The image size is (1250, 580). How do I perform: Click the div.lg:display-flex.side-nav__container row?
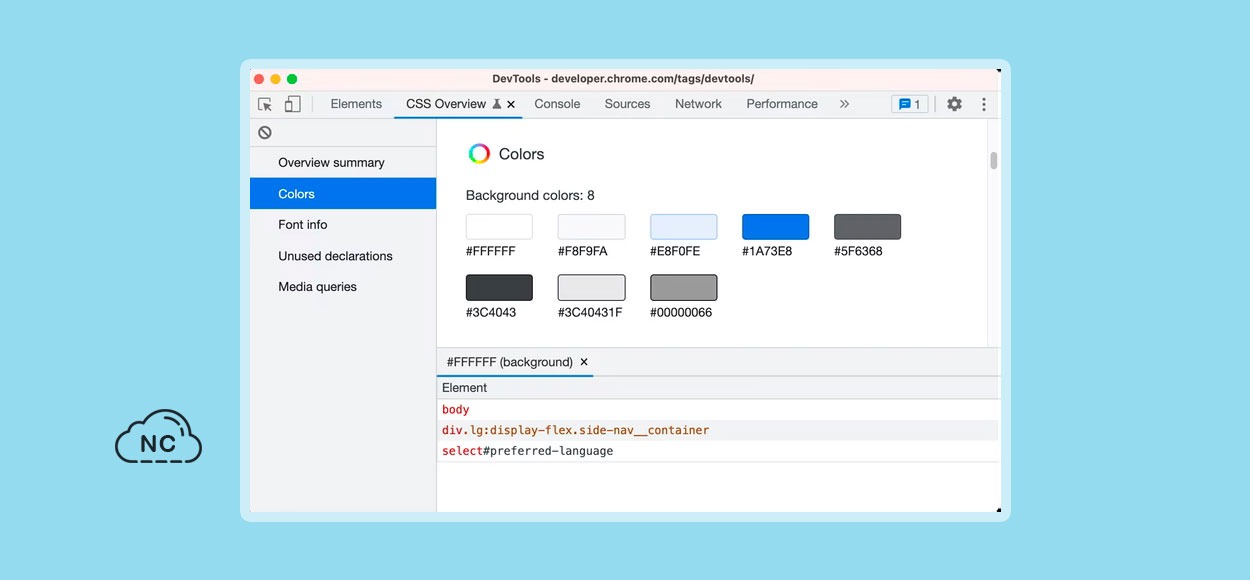tap(718, 430)
